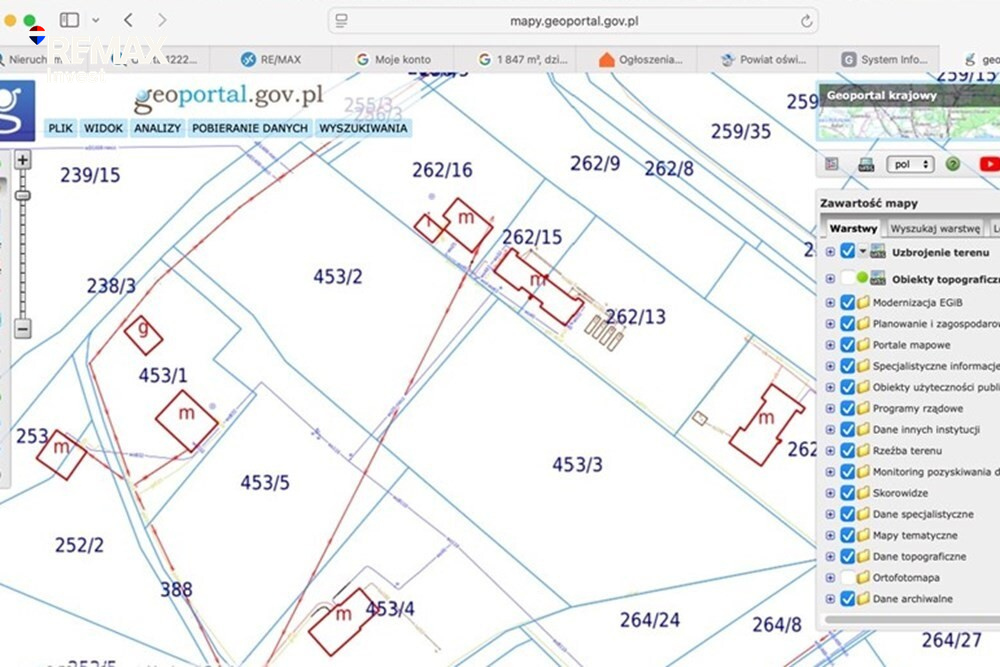Zoom in the map with plus button

22,159
